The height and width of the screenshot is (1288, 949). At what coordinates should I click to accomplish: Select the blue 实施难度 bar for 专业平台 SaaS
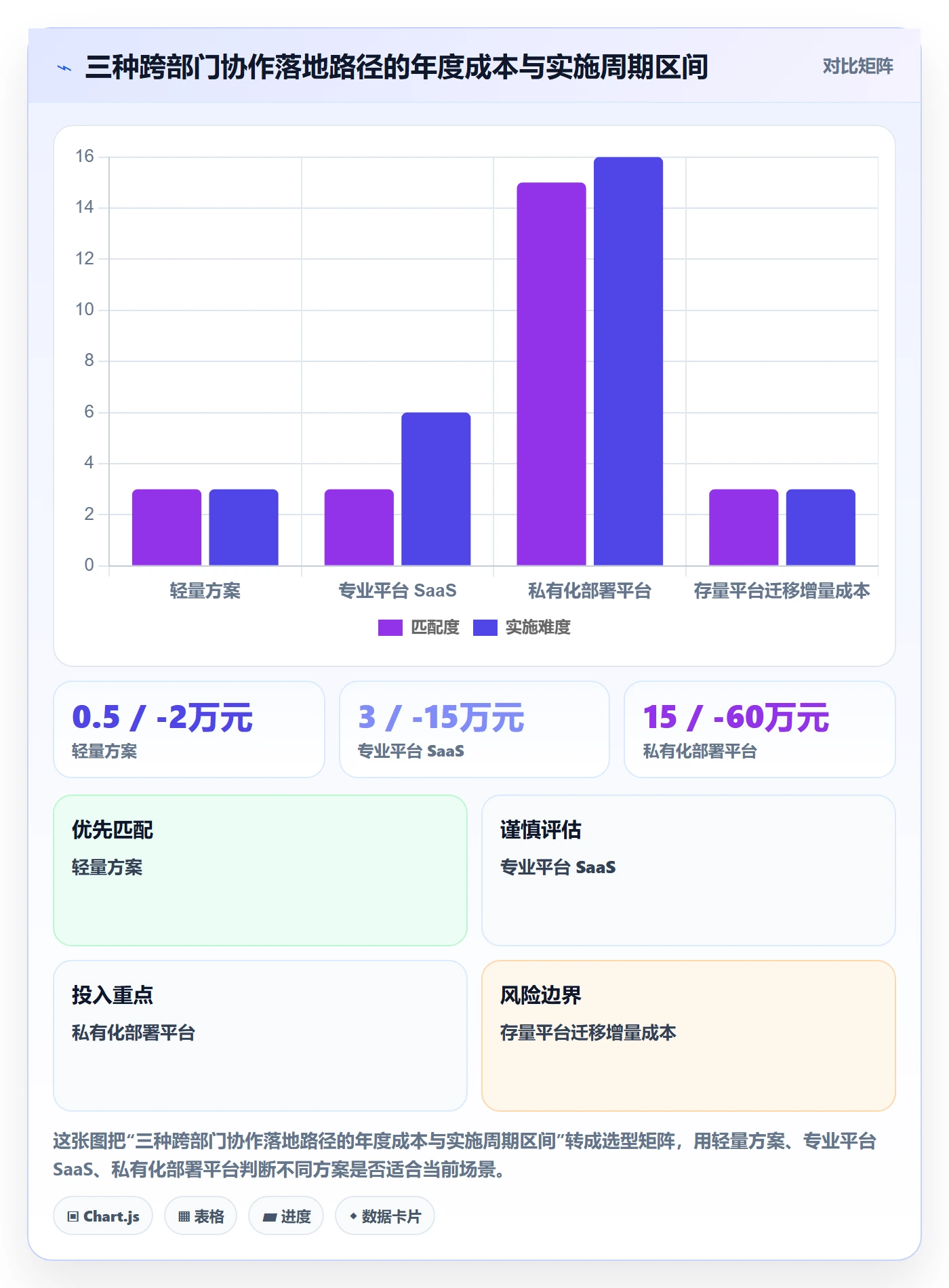[436, 489]
